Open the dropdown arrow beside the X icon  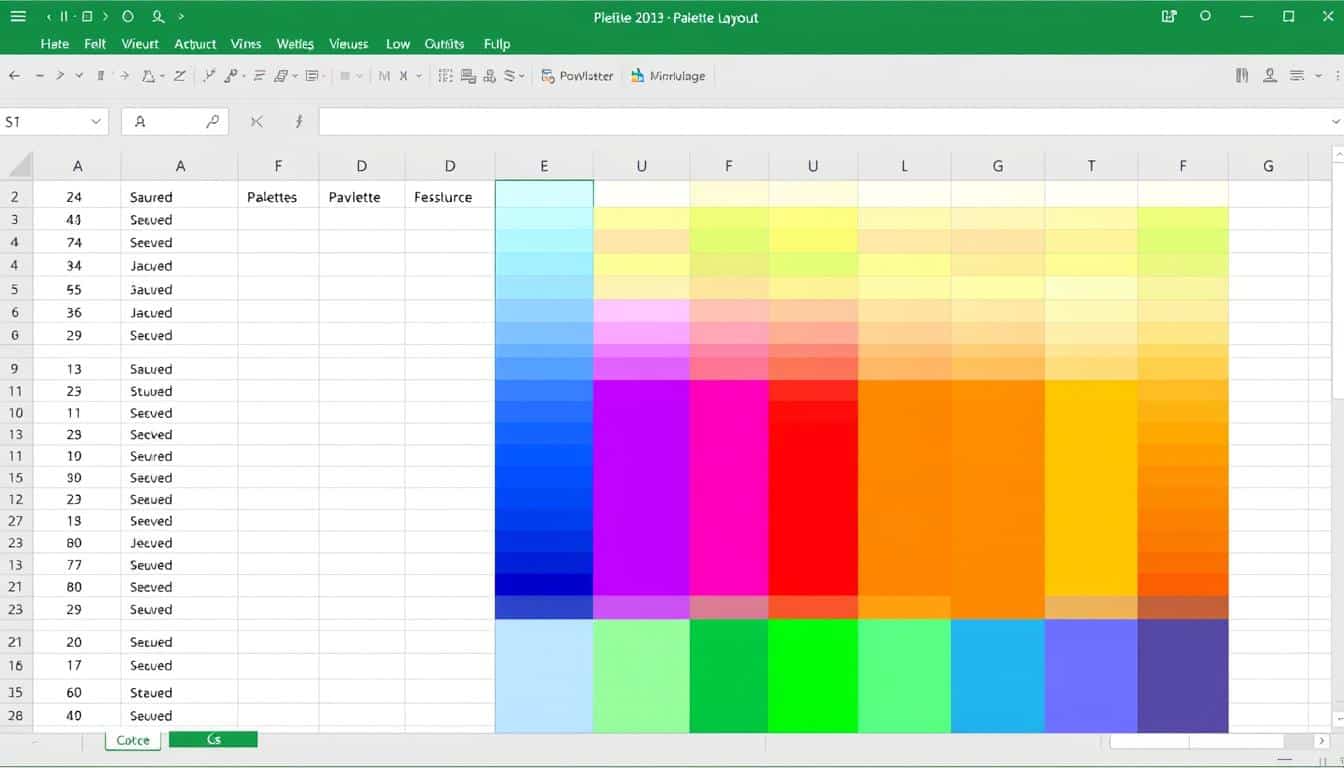click(x=419, y=76)
